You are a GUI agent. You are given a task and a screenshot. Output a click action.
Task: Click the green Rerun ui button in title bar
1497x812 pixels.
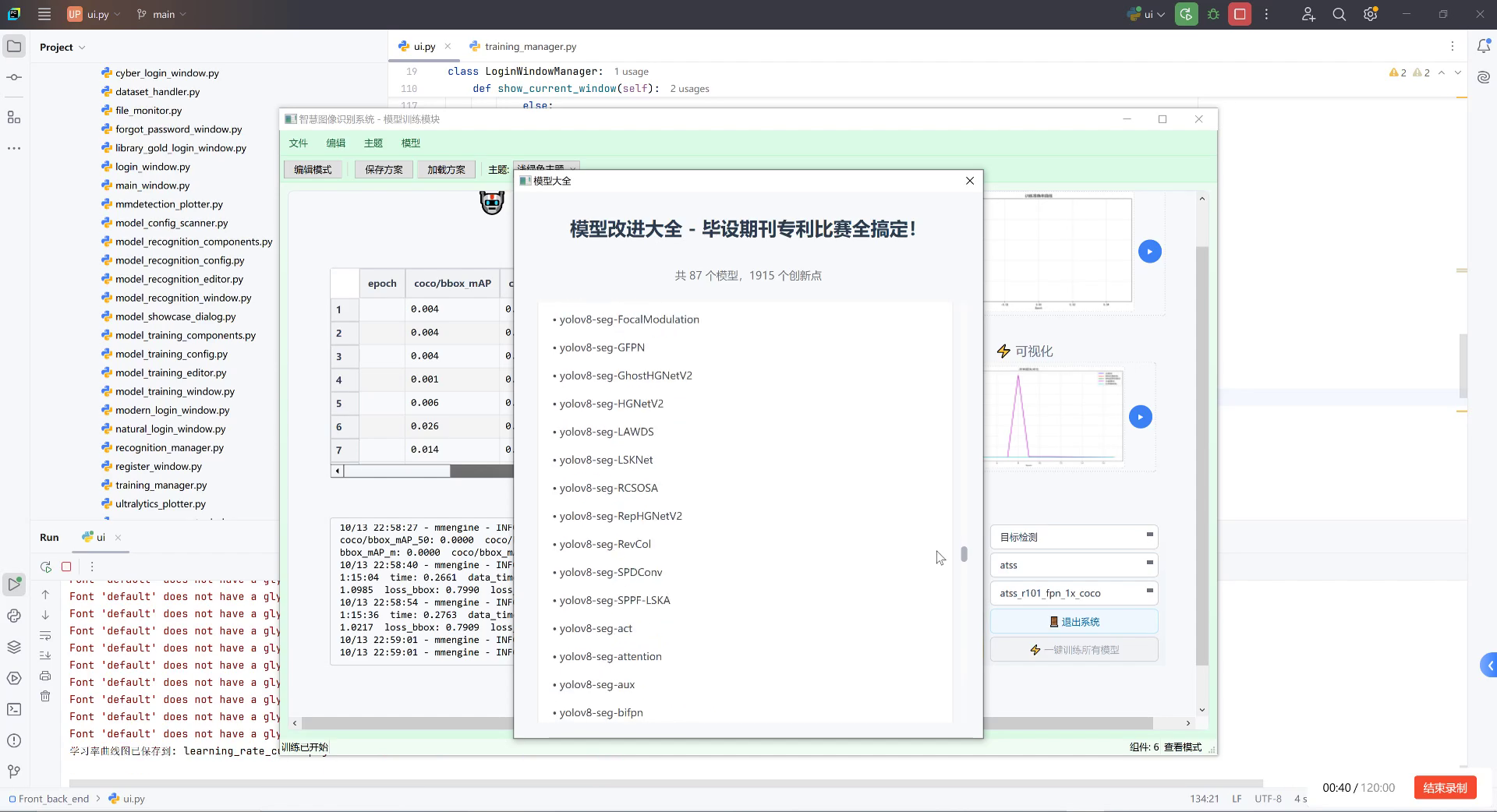click(1187, 14)
